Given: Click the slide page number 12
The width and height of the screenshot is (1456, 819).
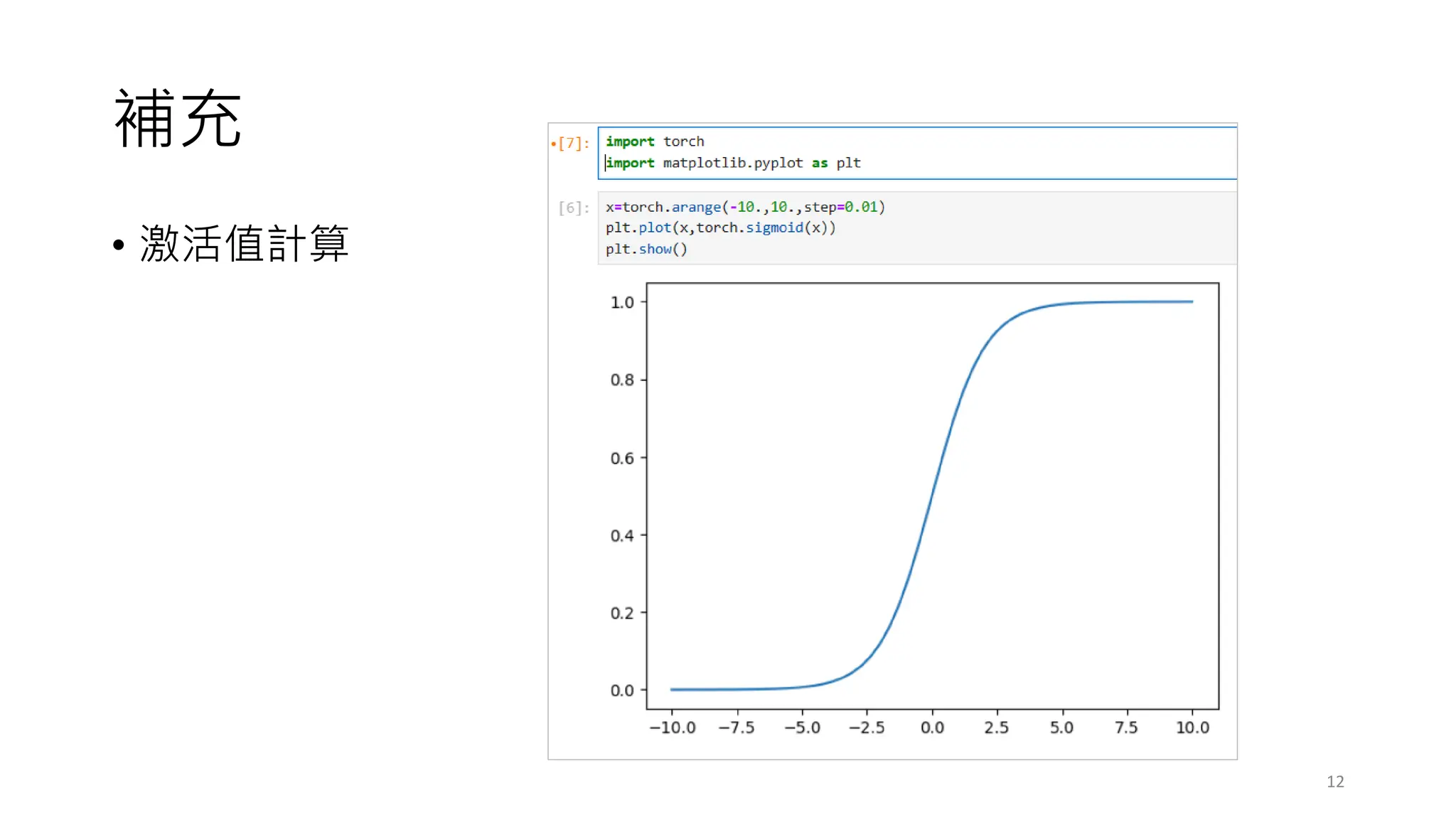Looking at the screenshot, I should pos(1334,781).
